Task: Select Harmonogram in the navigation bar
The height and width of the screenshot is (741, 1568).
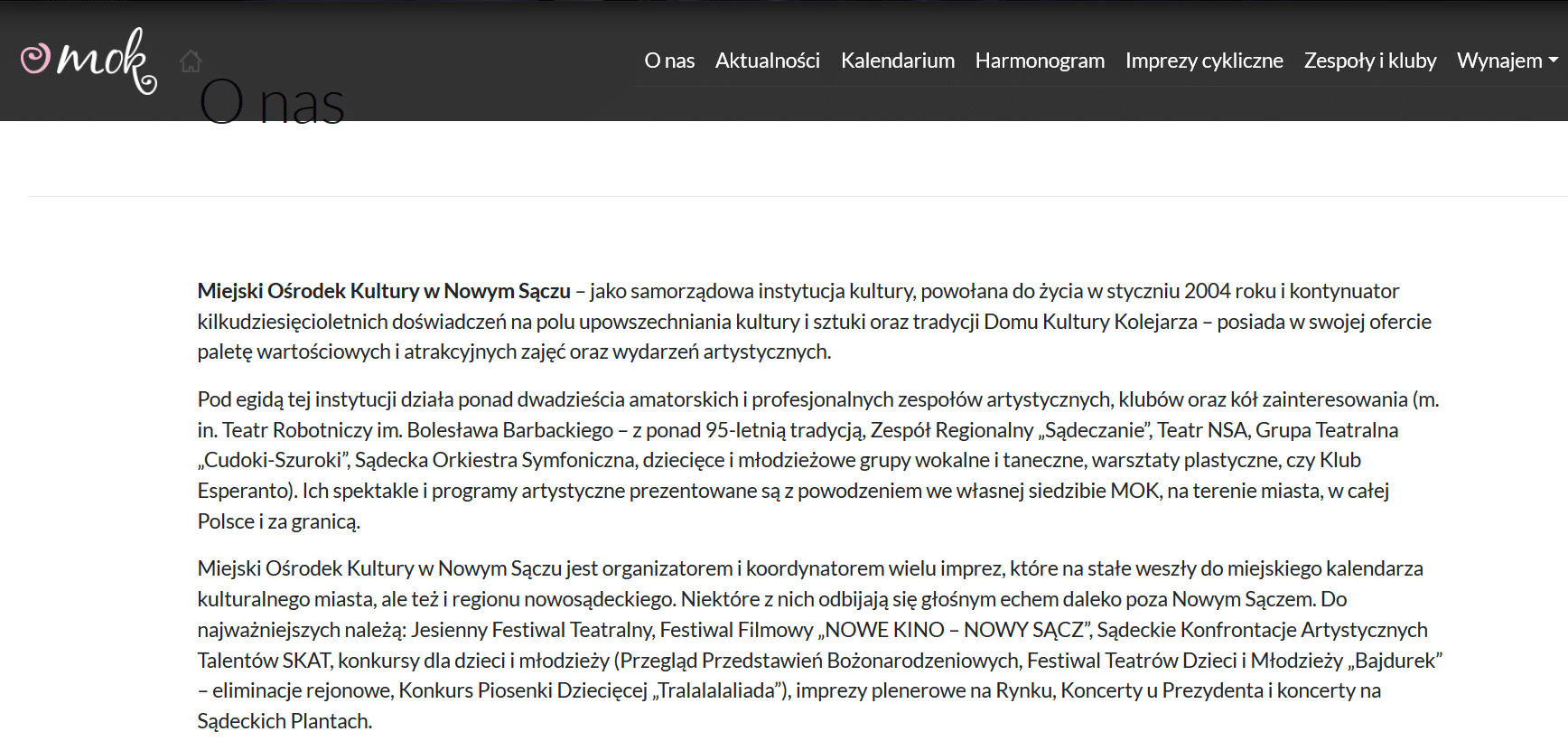Action: 1039,61
